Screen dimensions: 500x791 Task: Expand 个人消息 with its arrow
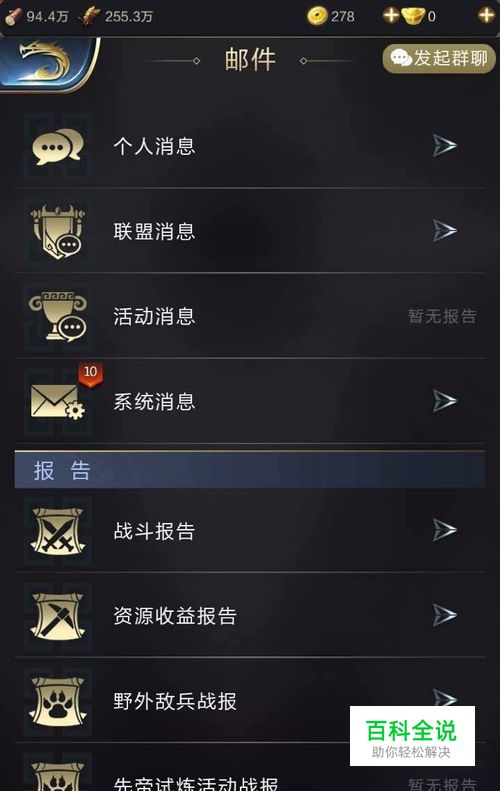(445, 146)
